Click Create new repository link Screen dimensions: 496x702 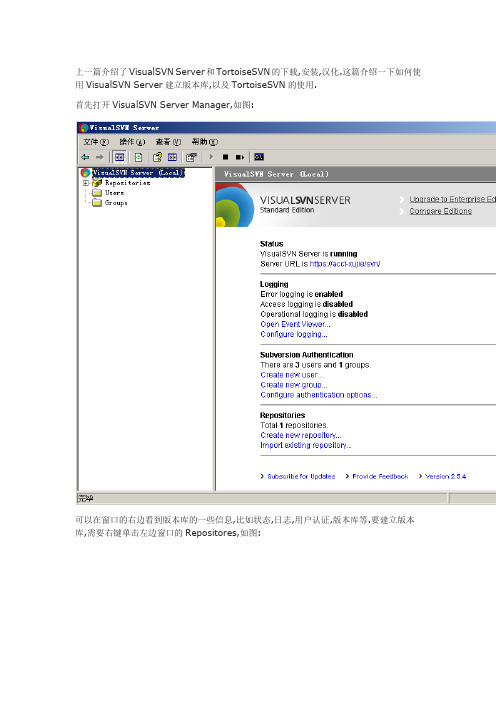(x=301, y=435)
